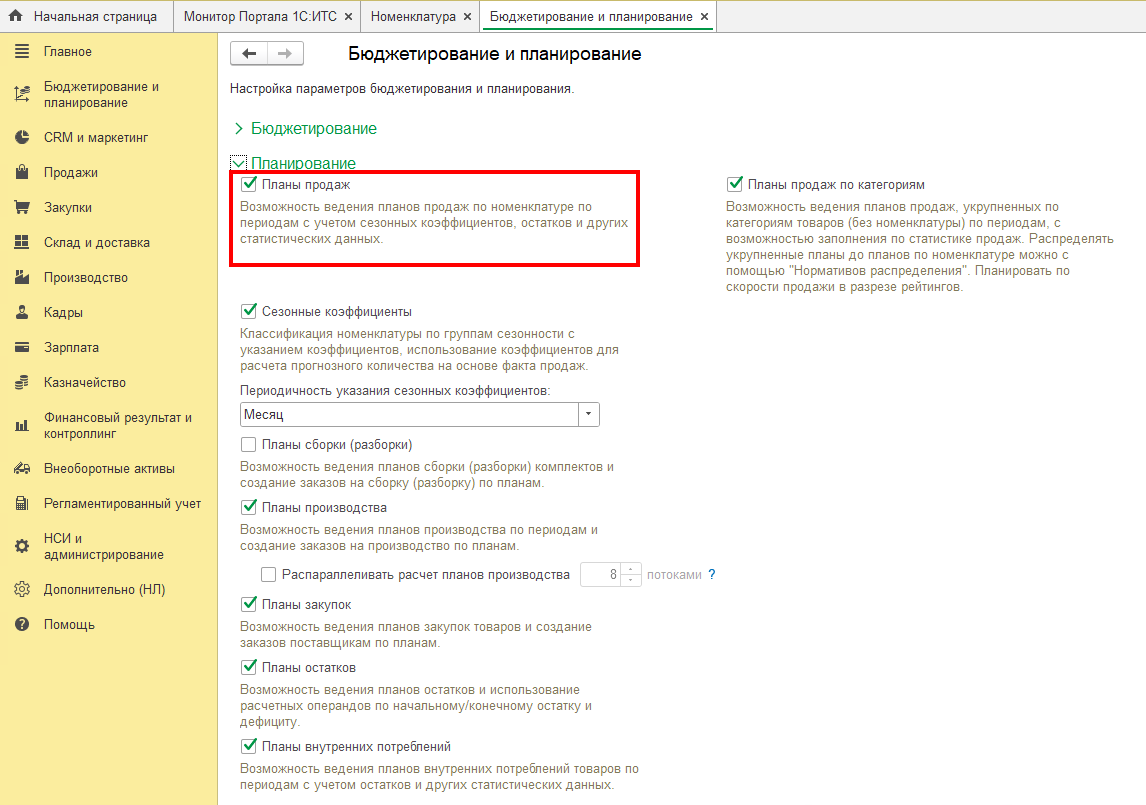Open НСИ и администрирование sidebar section
1146x805 pixels.
click(103, 546)
